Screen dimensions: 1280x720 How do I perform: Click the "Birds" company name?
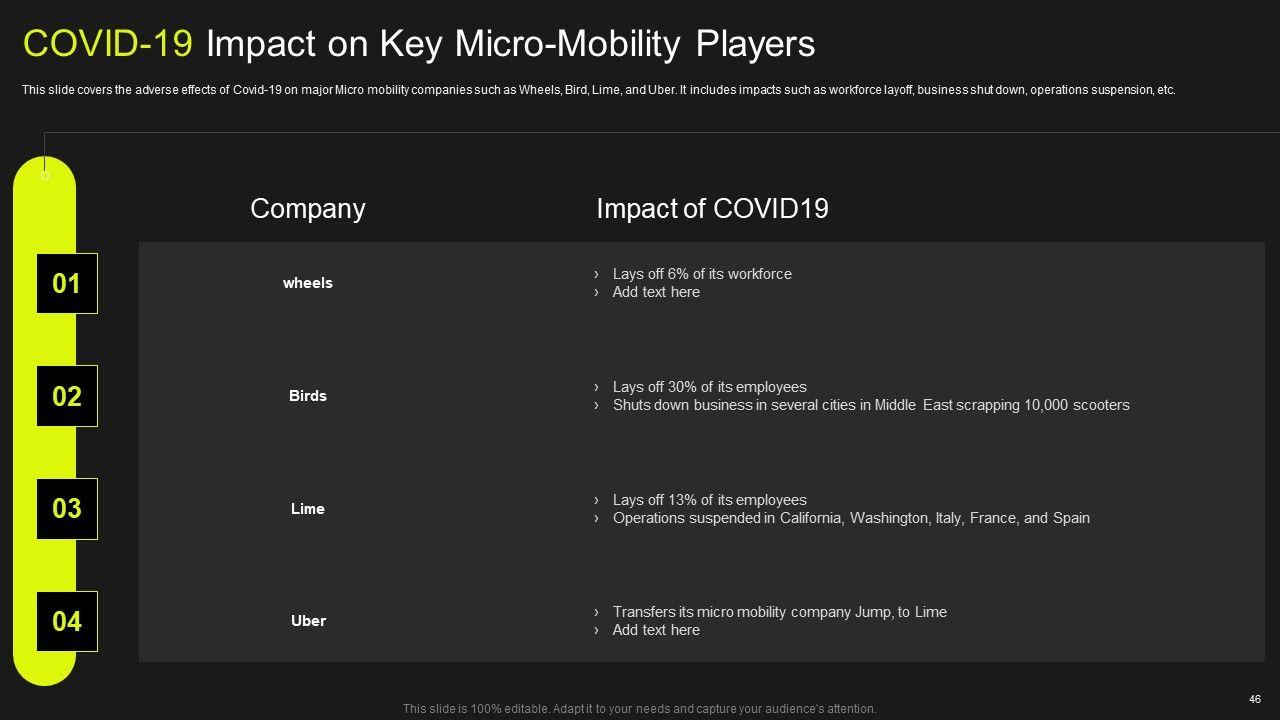click(x=307, y=396)
